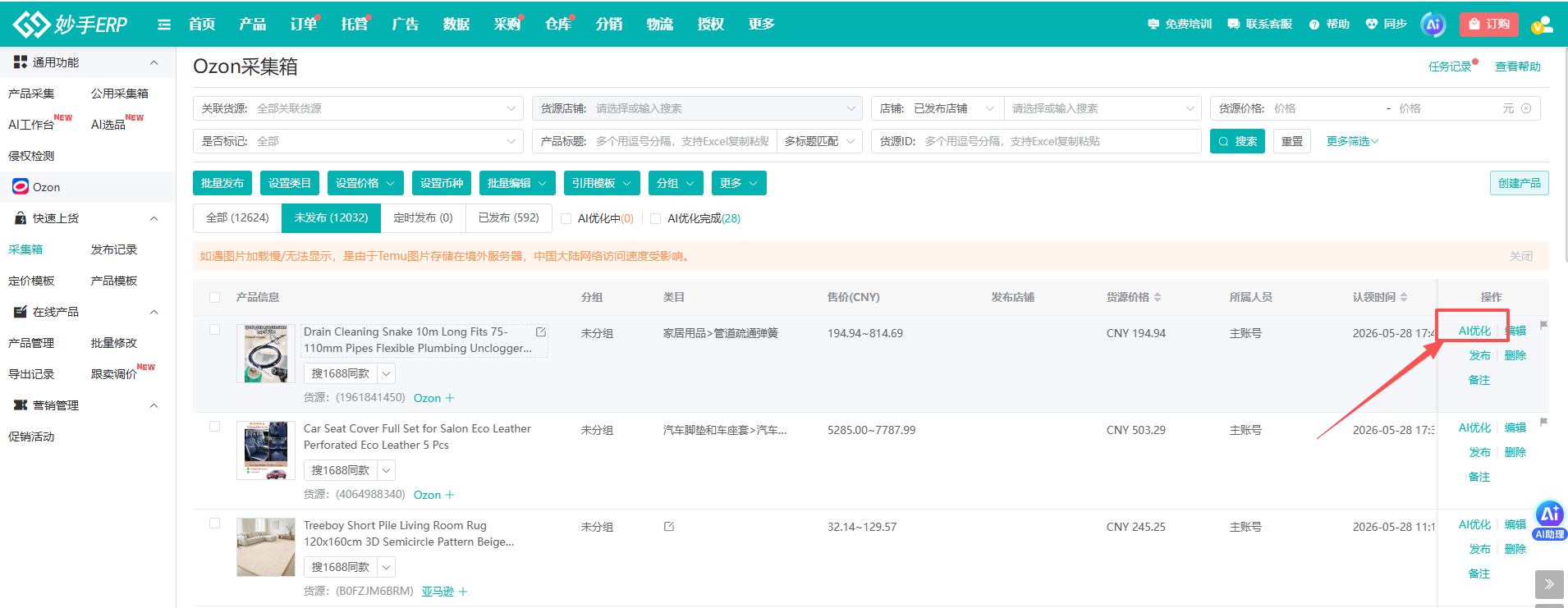Viewport: 1568px width, 608px height.
Task: Open the floating AI助理 assistant icon
Action: pos(1550,520)
